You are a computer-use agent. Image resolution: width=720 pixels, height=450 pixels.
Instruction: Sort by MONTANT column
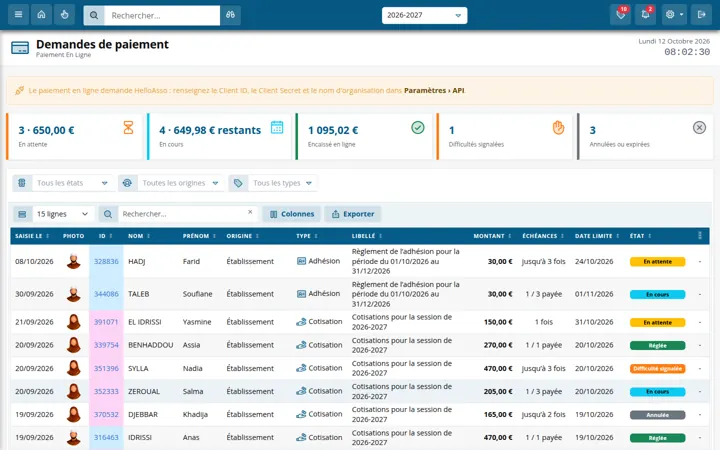pos(492,236)
